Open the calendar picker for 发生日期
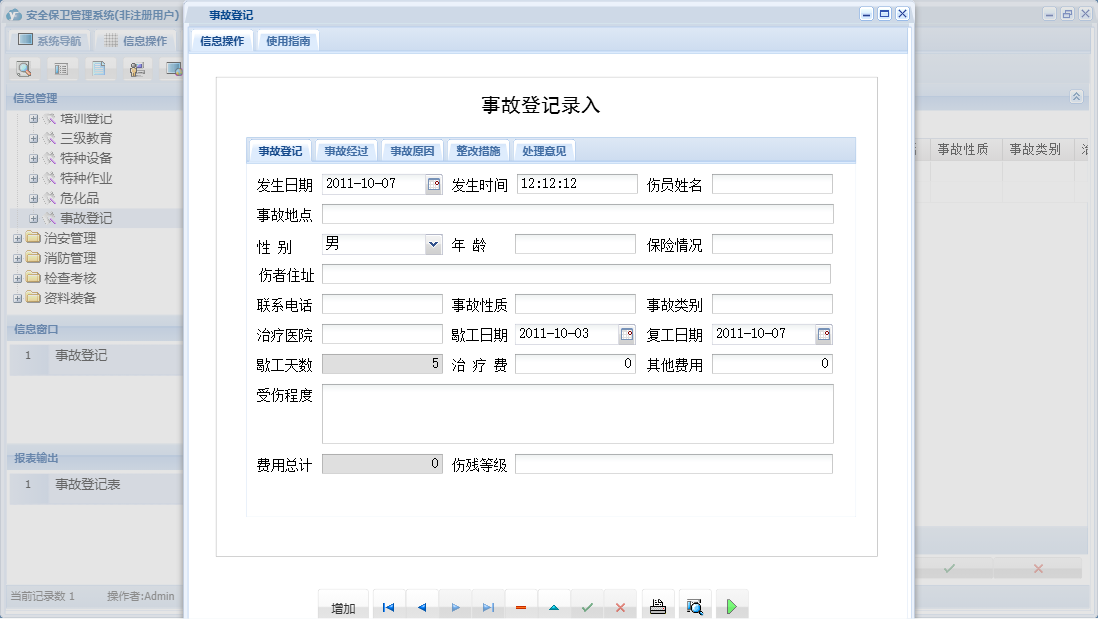The height and width of the screenshot is (635, 1098). 434,183
